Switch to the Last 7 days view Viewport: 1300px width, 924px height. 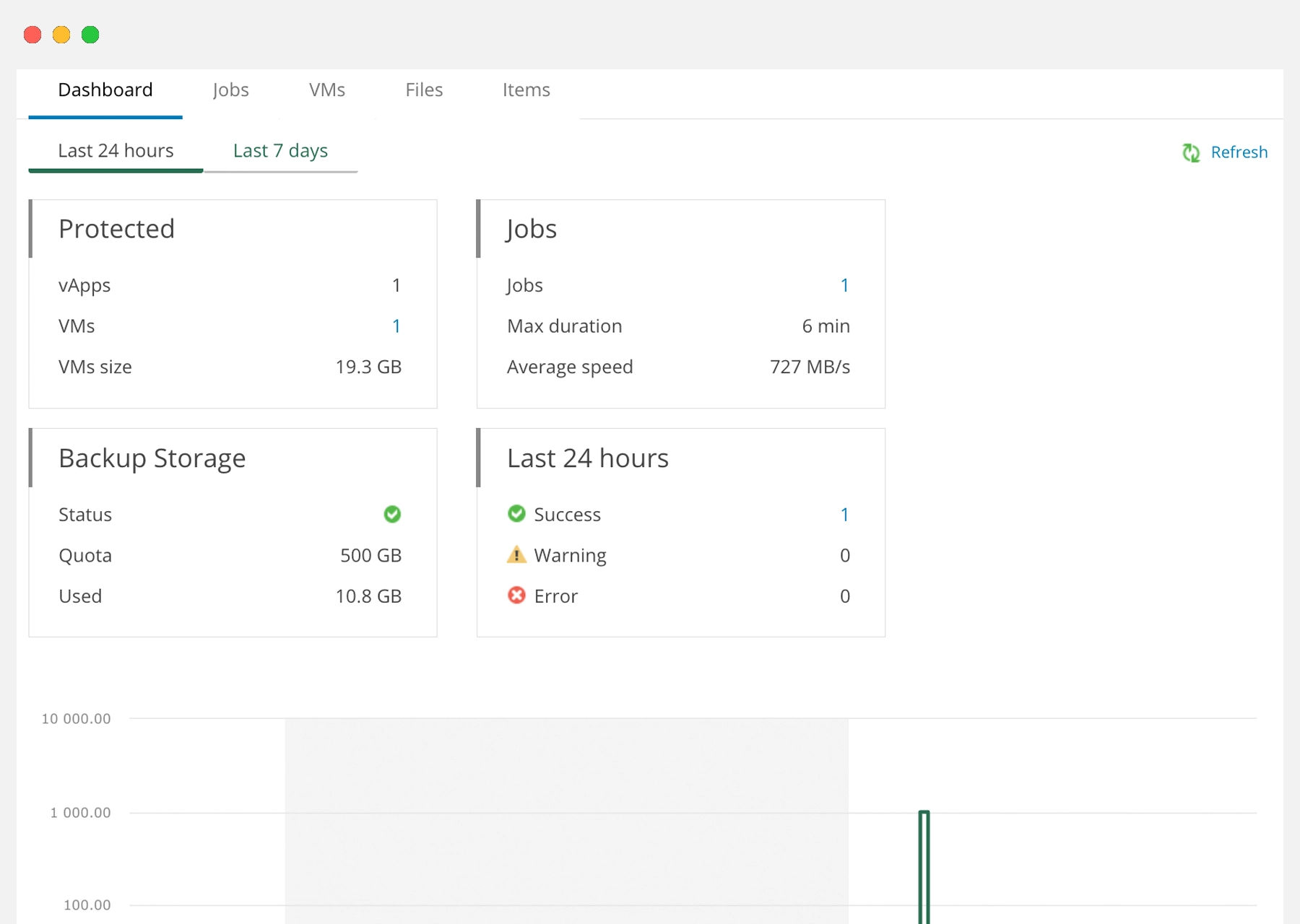click(280, 151)
